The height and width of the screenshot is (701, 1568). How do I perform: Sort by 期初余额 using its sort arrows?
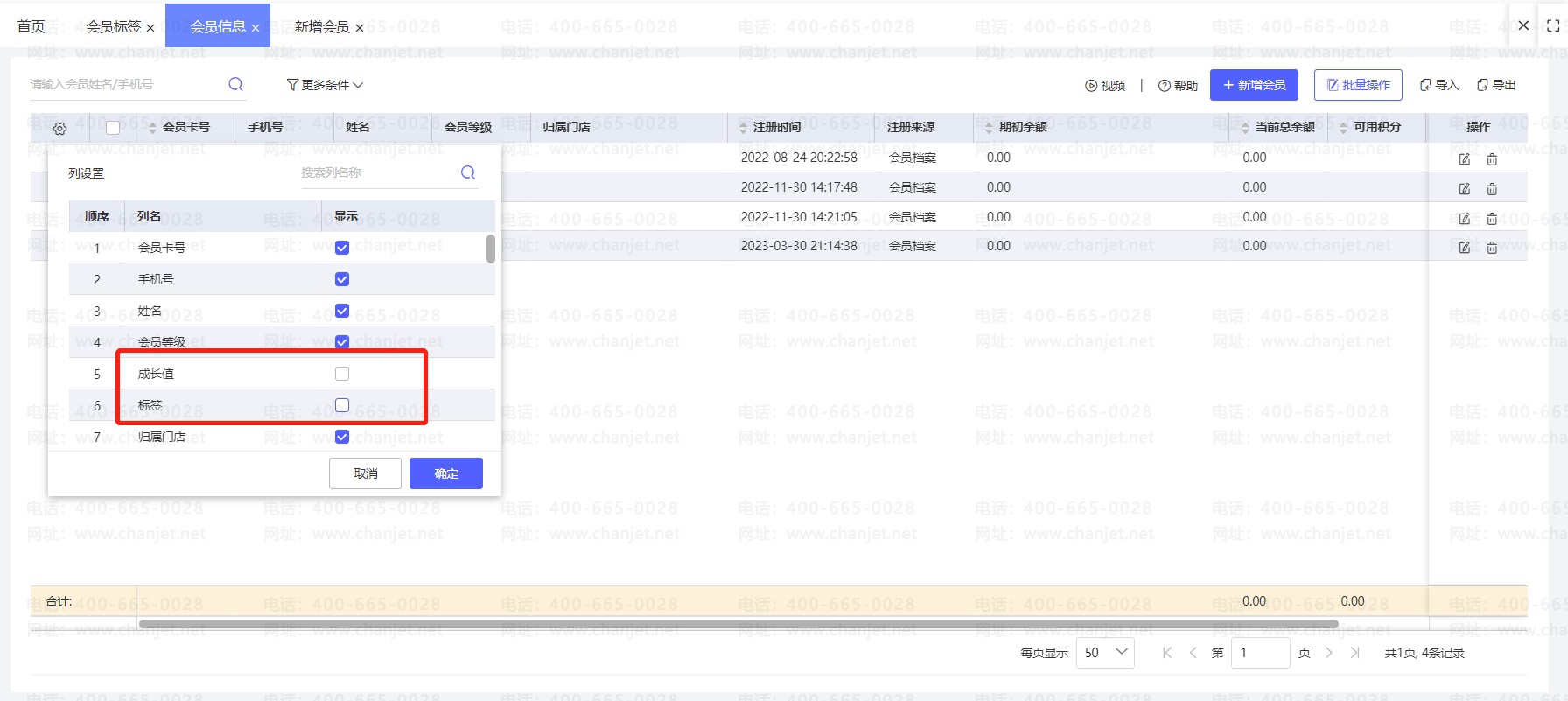point(989,128)
